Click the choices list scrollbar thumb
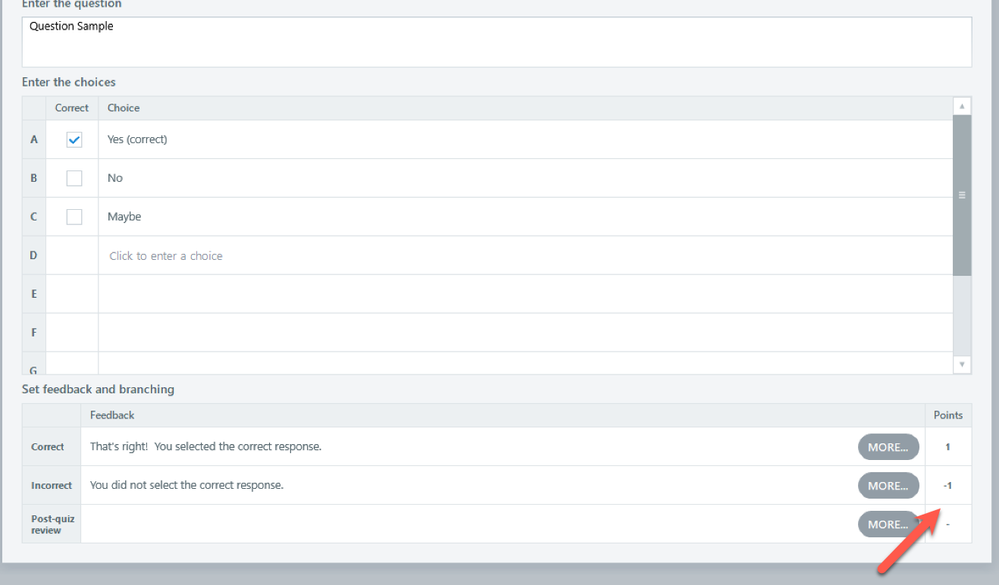This screenshot has height=585, width=999. 962,195
